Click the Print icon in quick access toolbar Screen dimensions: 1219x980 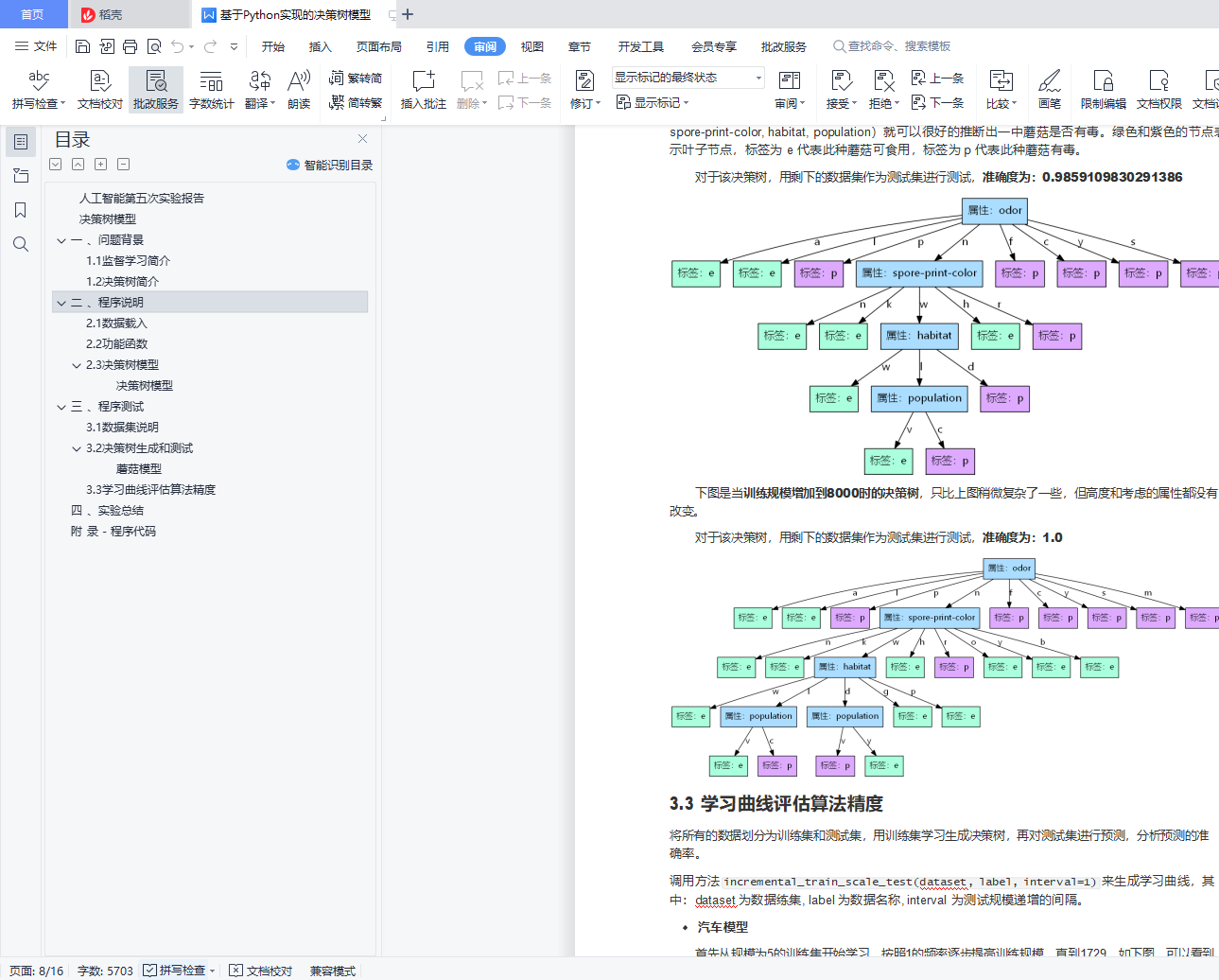(x=131, y=46)
